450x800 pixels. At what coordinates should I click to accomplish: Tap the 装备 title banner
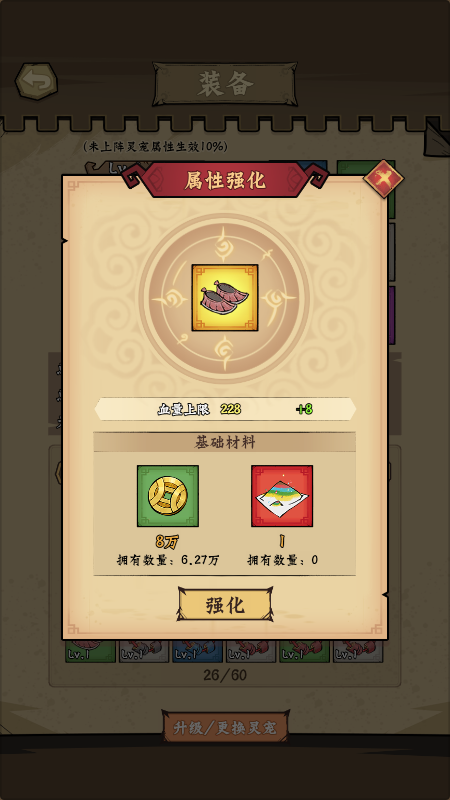point(225,84)
